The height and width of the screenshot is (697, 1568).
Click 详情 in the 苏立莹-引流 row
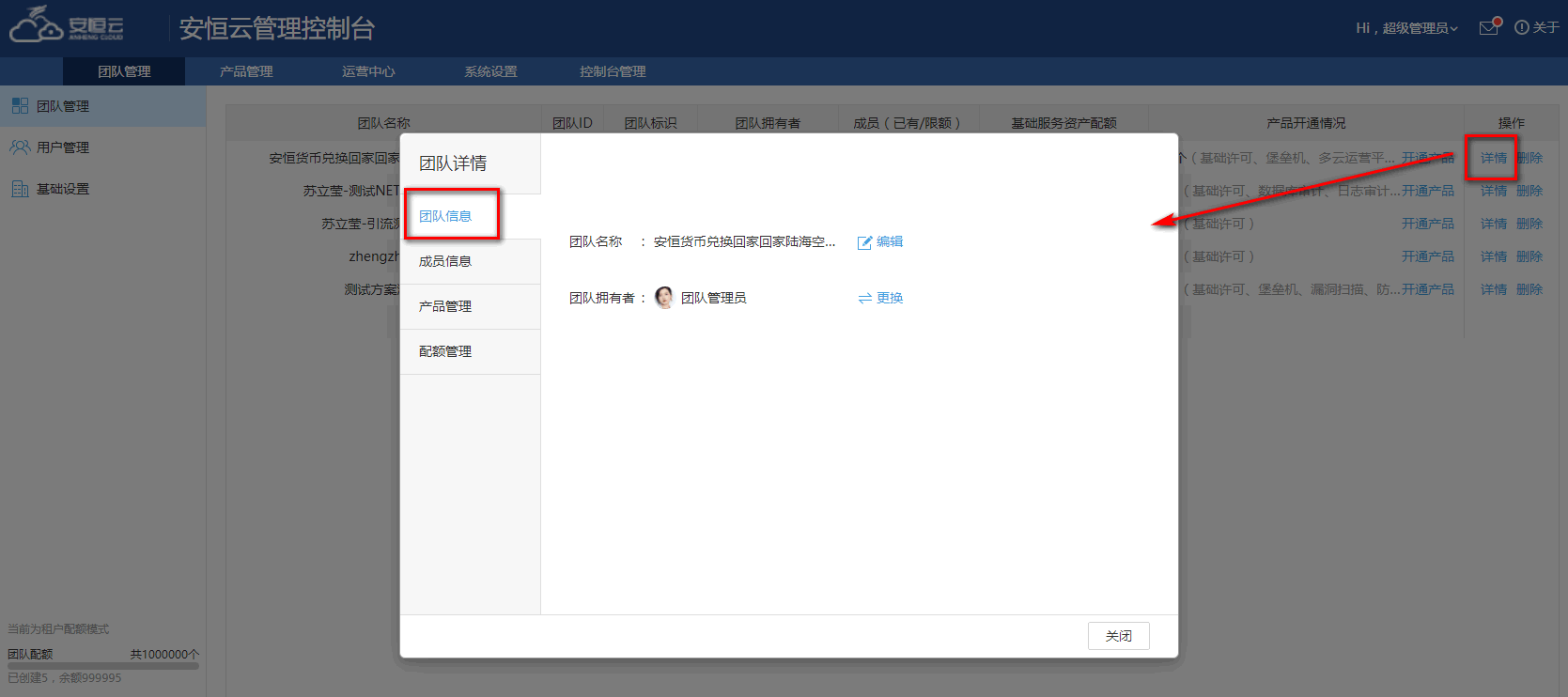[1494, 224]
